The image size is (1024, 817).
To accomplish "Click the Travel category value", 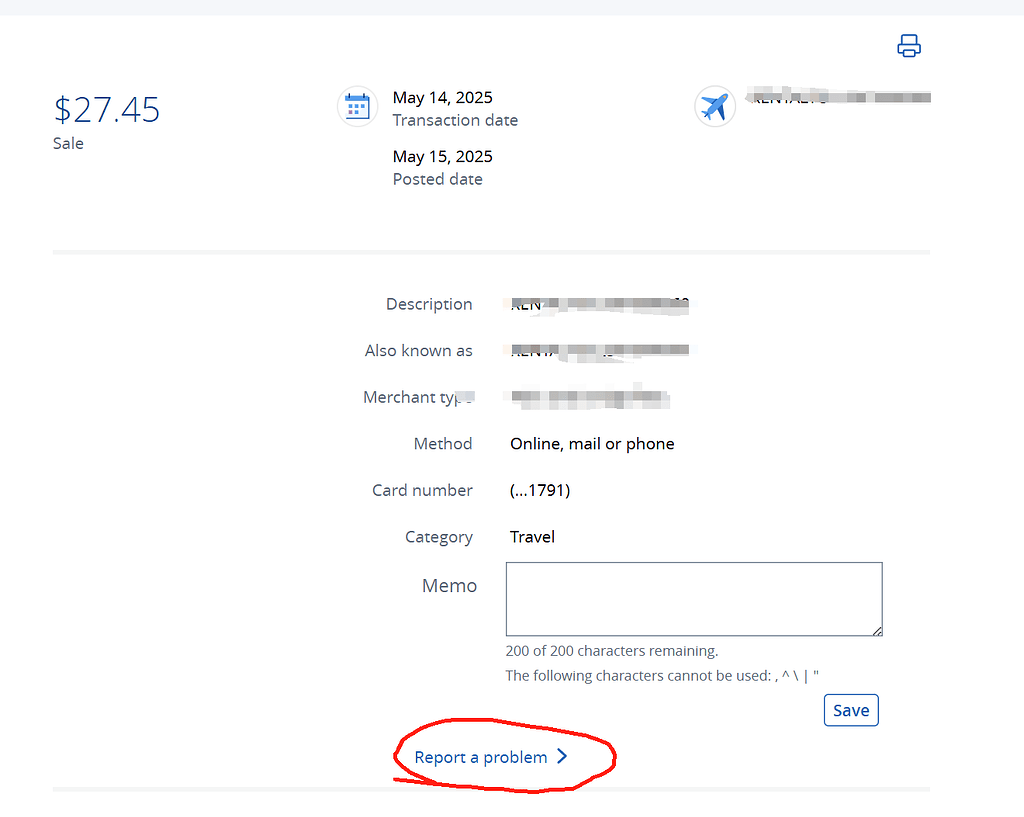I will (x=532, y=537).
